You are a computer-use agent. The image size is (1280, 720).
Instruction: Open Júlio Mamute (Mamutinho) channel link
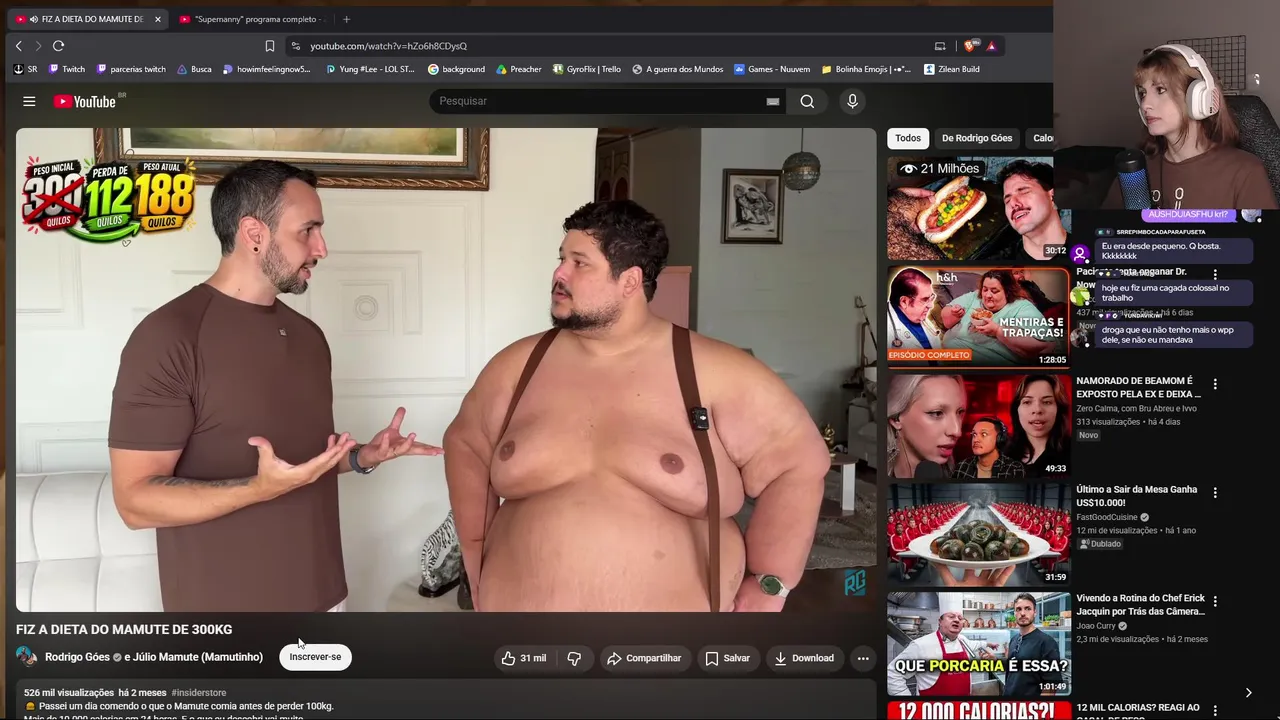[x=198, y=657]
